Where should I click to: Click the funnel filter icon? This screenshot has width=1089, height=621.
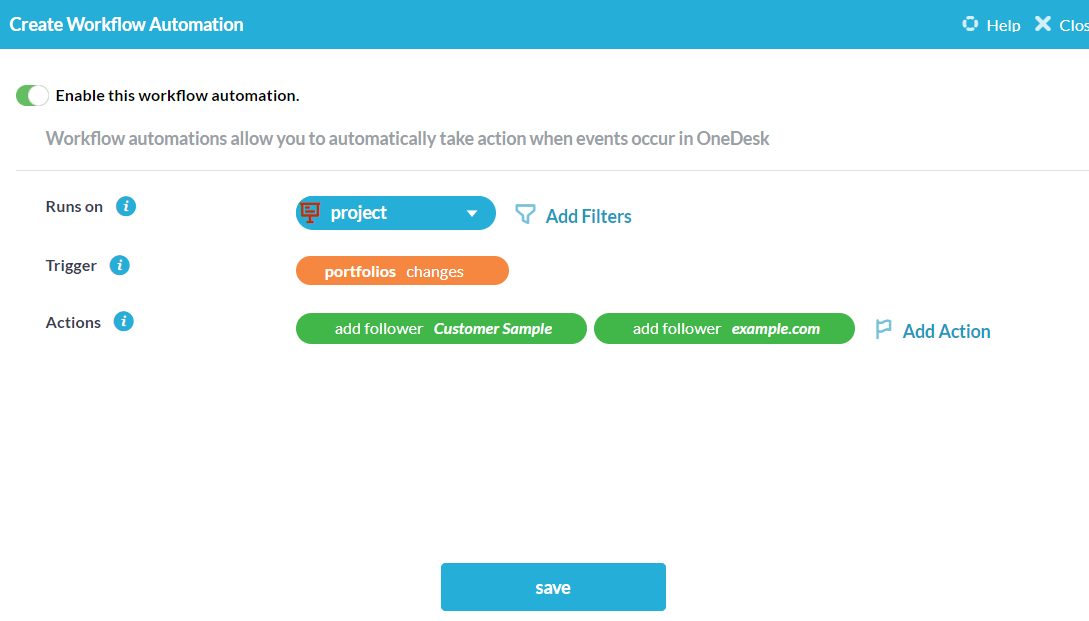click(x=525, y=215)
